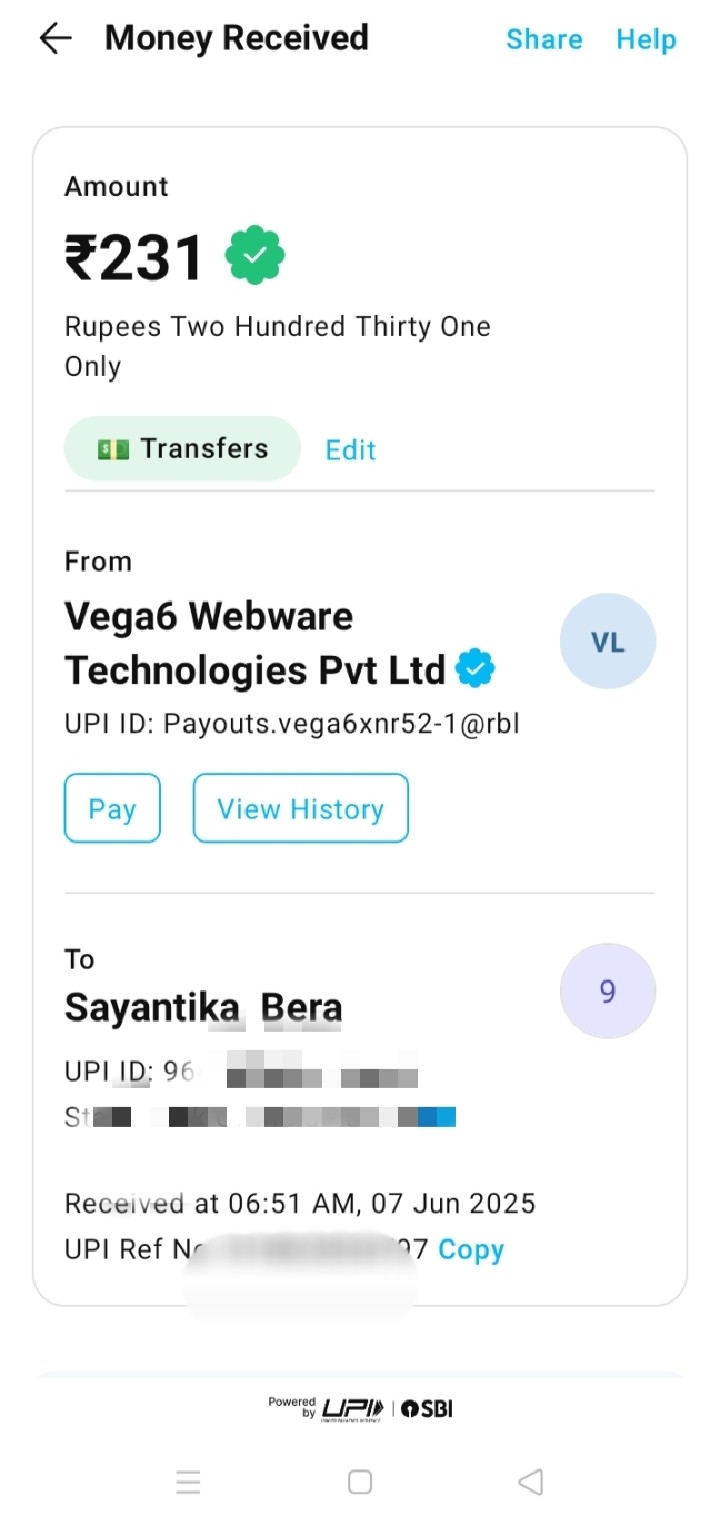
Task: Tap the Pay button
Action: point(112,808)
